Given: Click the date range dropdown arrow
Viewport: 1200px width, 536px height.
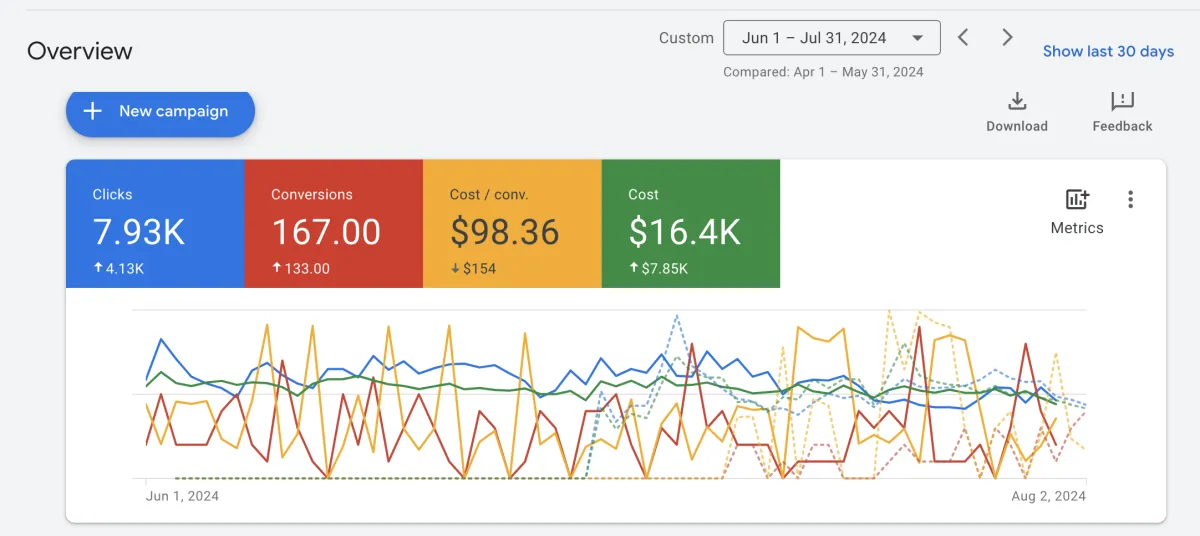Looking at the screenshot, I should [917, 39].
